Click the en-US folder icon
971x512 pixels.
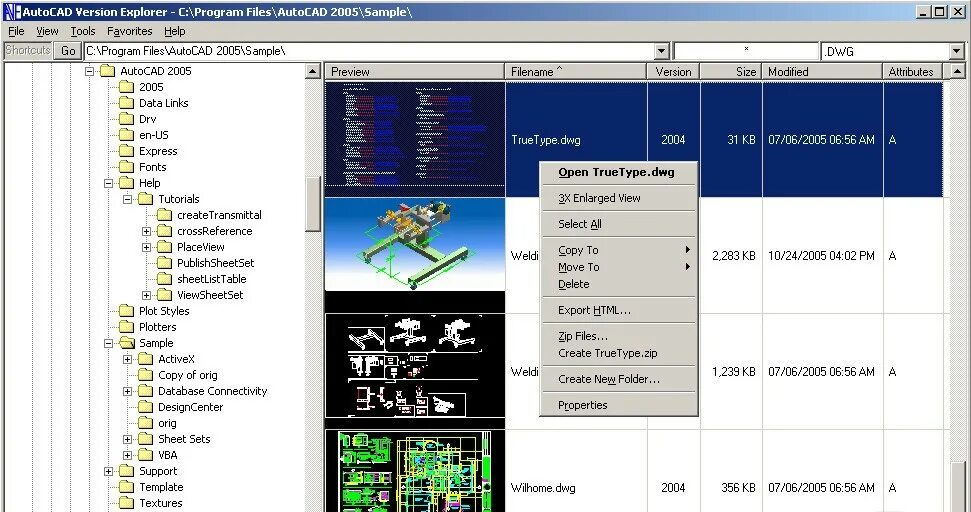[126, 135]
